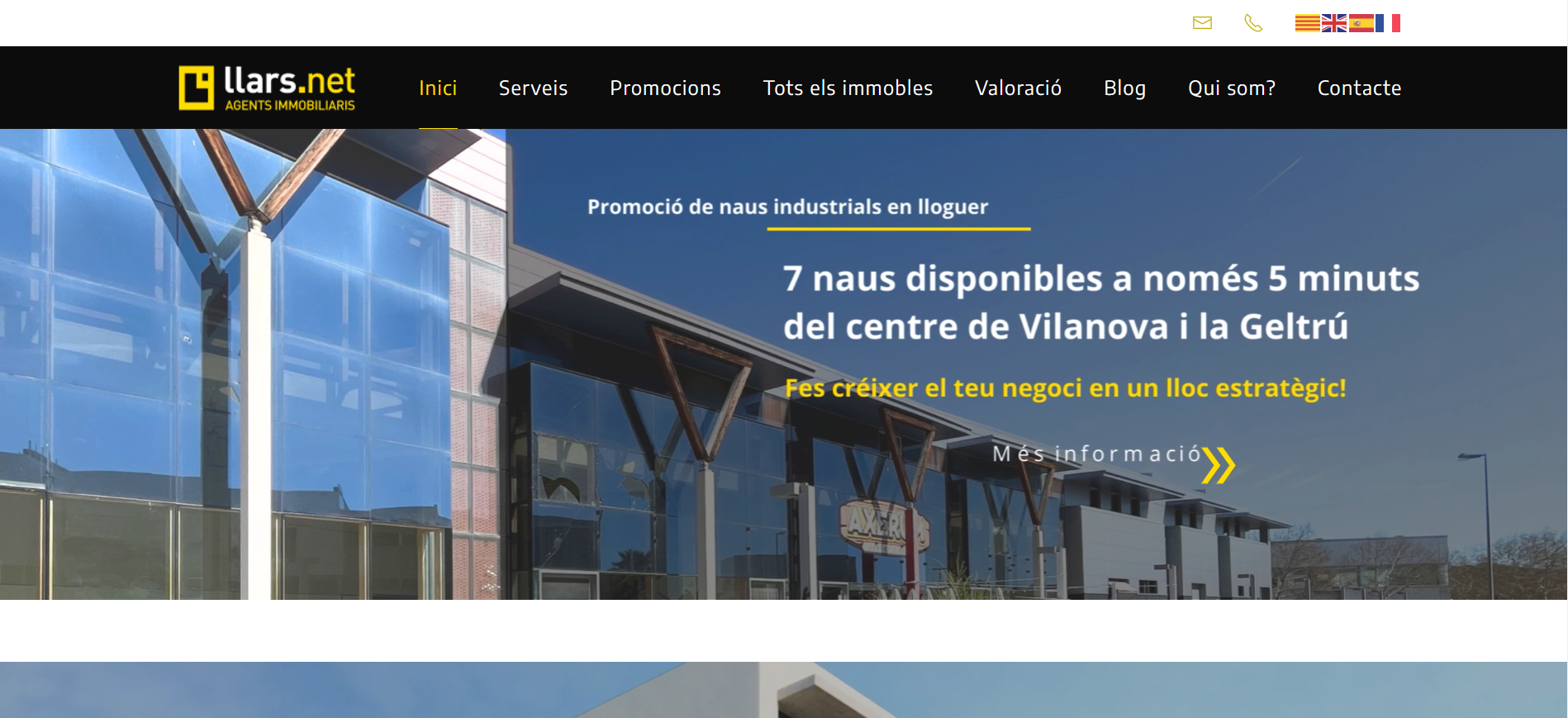Click the white house image below the banner
The image size is (1568, 718).
click(x=783, y=690)
